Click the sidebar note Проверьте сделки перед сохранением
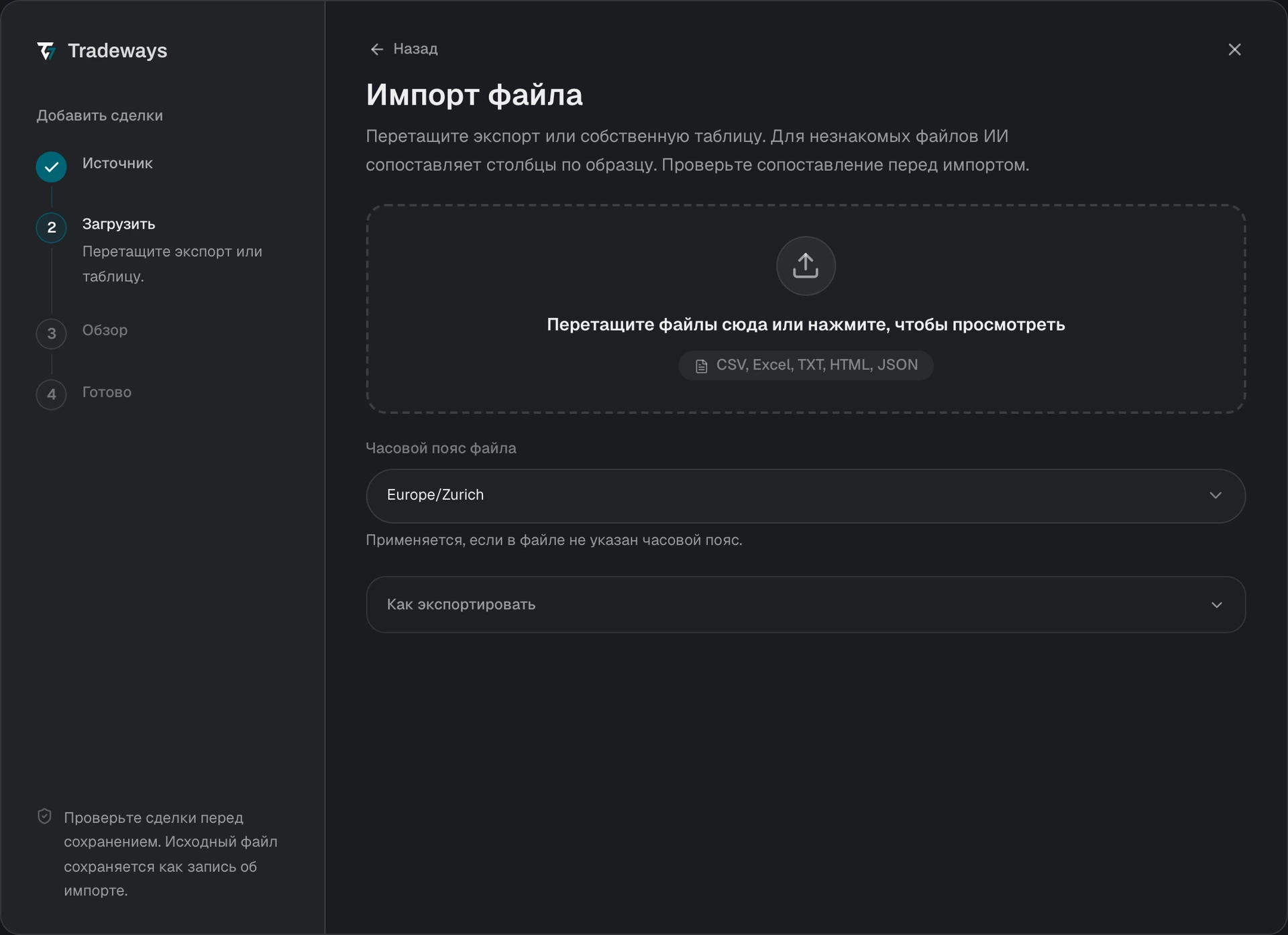 click(x=170, y=854)
